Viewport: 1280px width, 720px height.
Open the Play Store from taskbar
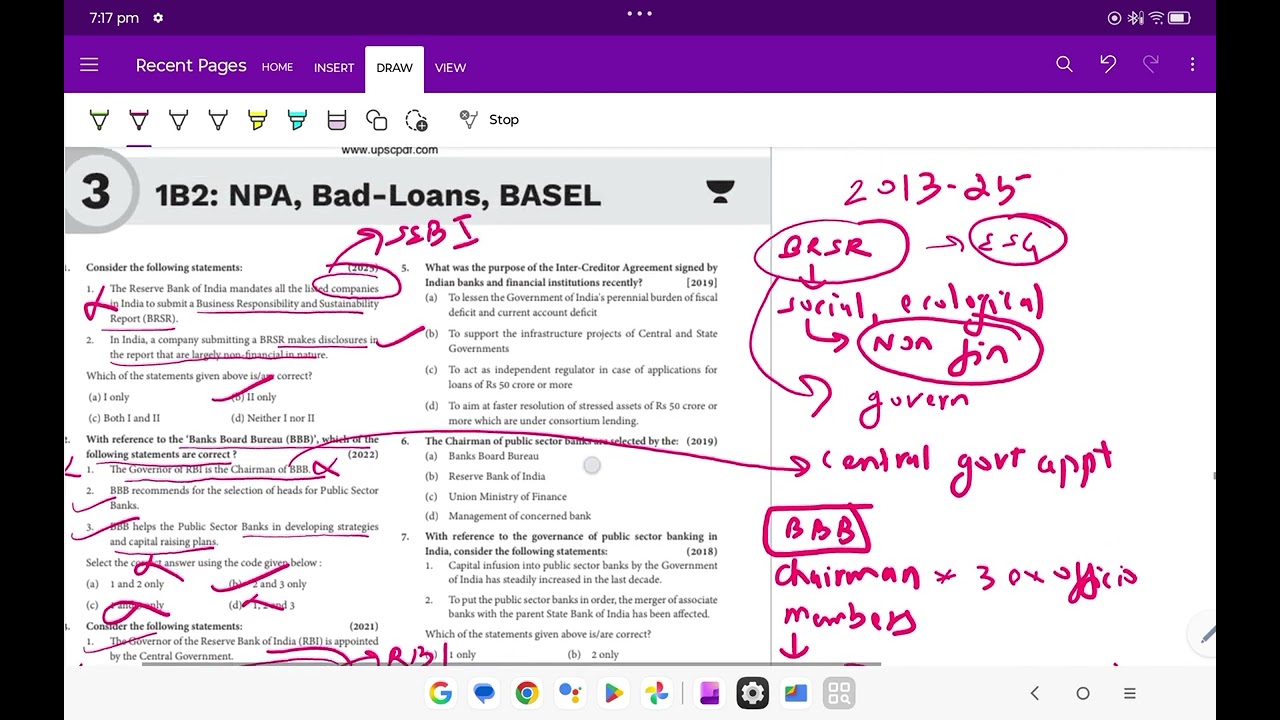[x=613, y=693]
